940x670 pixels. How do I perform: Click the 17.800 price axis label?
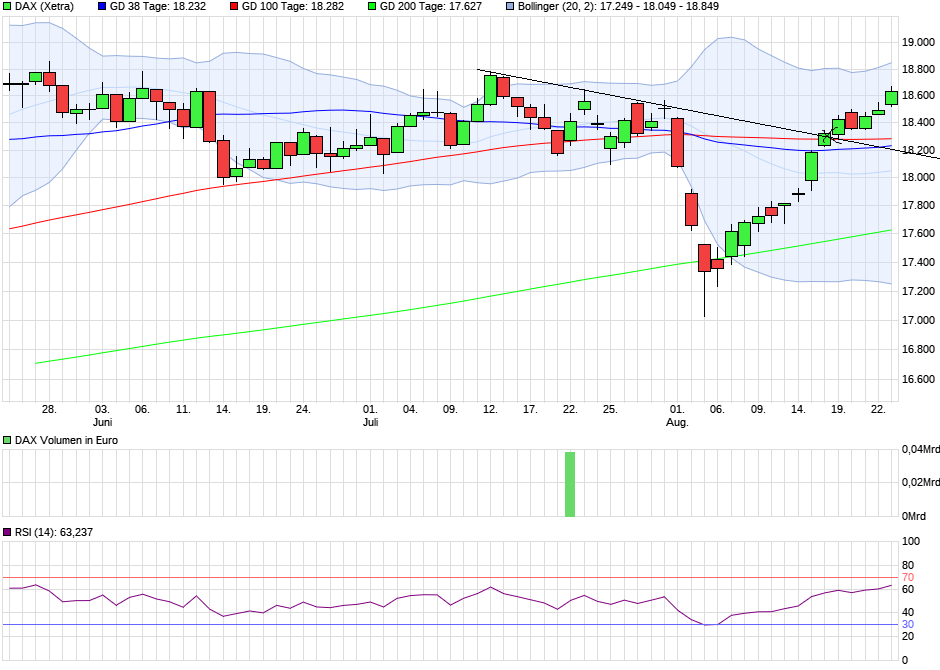point(918,206)
